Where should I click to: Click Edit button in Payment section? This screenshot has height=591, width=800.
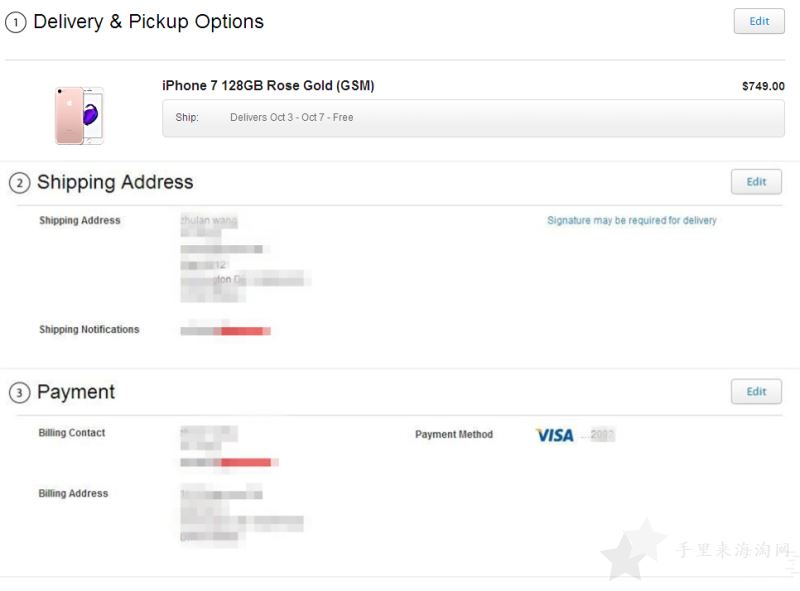pyautogui.click(x=756, y=391)
